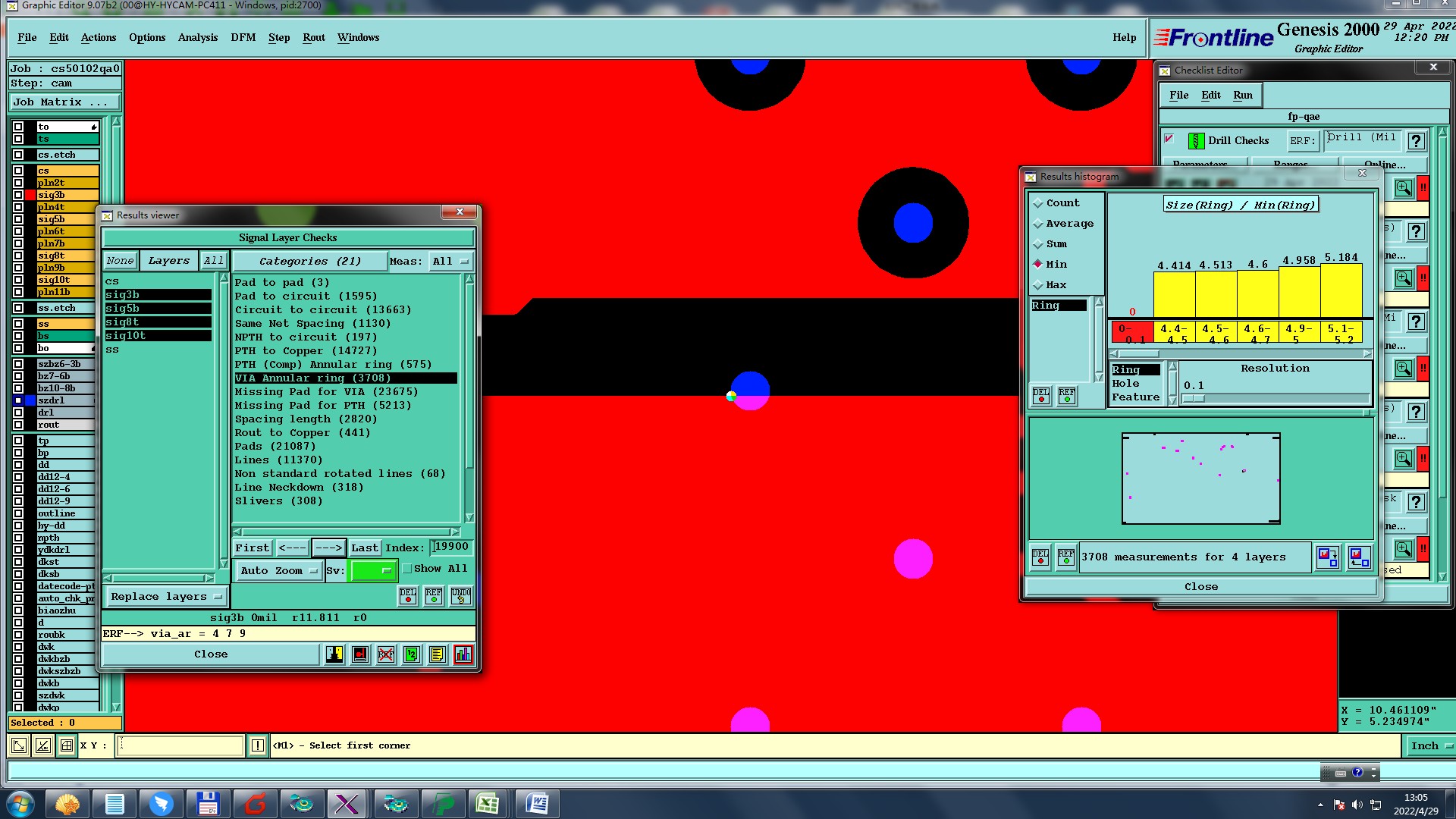Click the Drill Checks green drill icon
Screen dimensions: 1456x819
click(x=1196, y=141)
